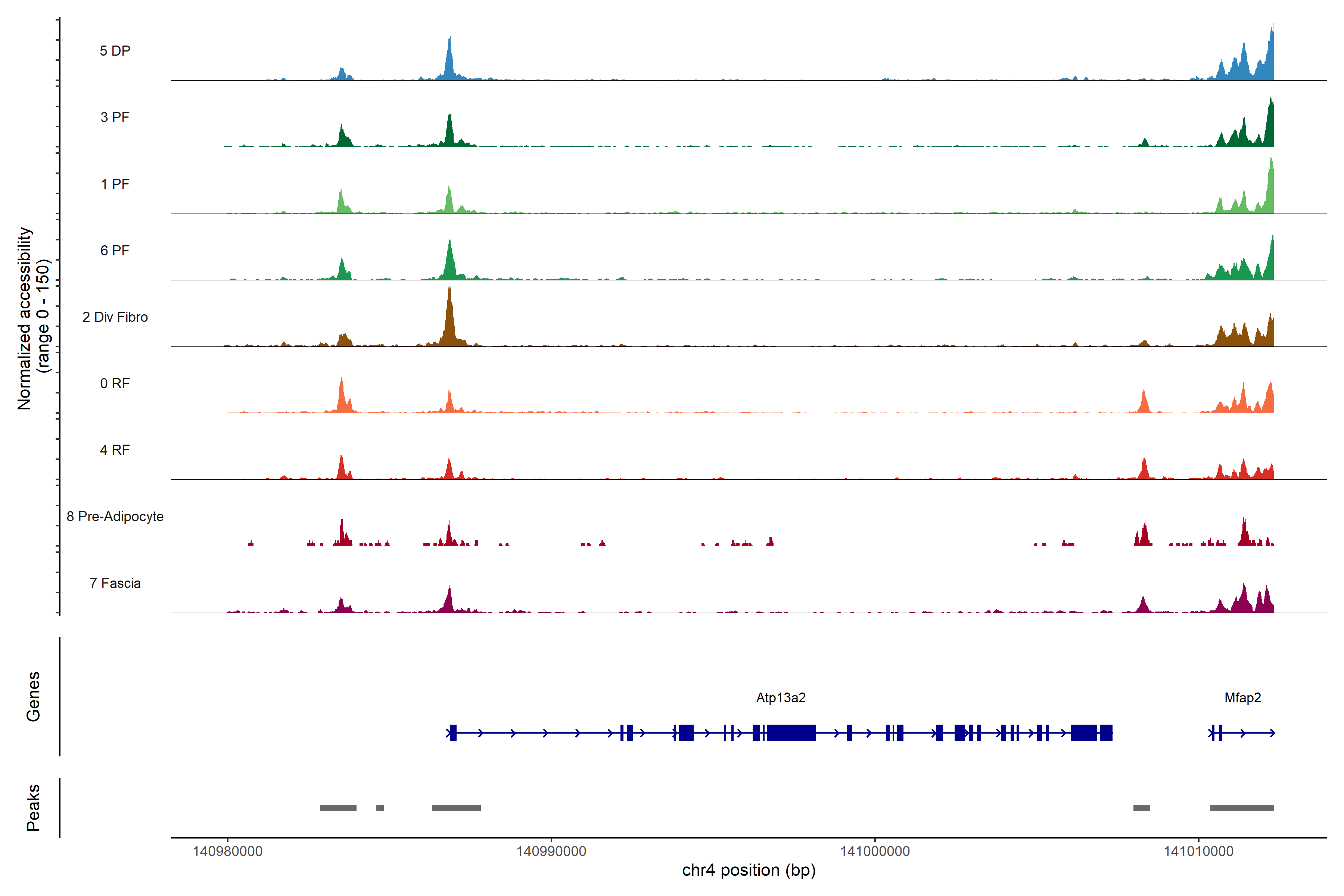The height and width of the screenshot is (896, 1344).
Task: Click the 7 Fascia track label
Action: point(115,584)
